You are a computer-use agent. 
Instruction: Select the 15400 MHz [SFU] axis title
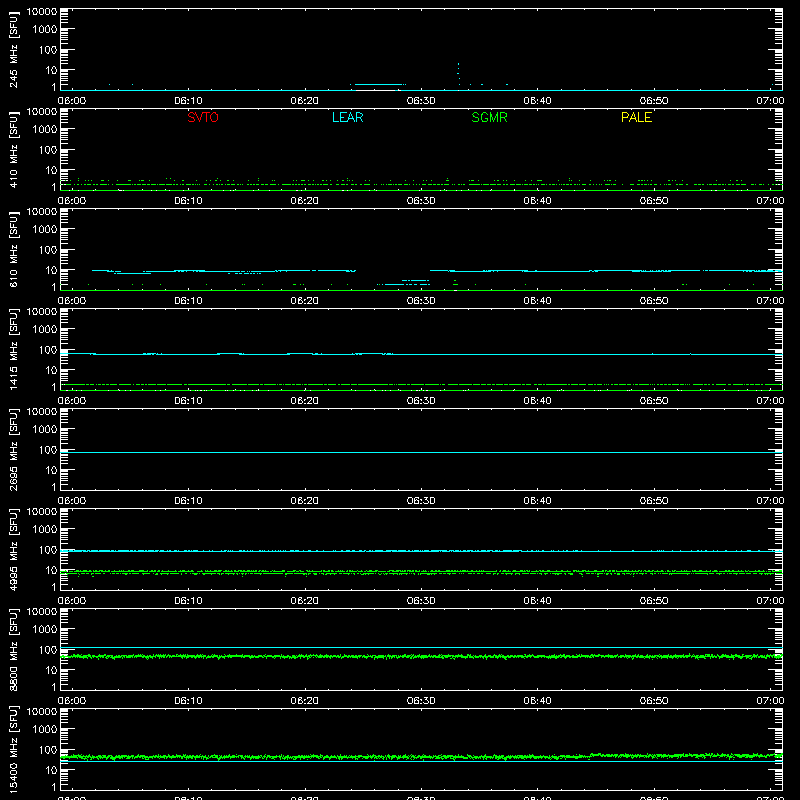(13, 749)
